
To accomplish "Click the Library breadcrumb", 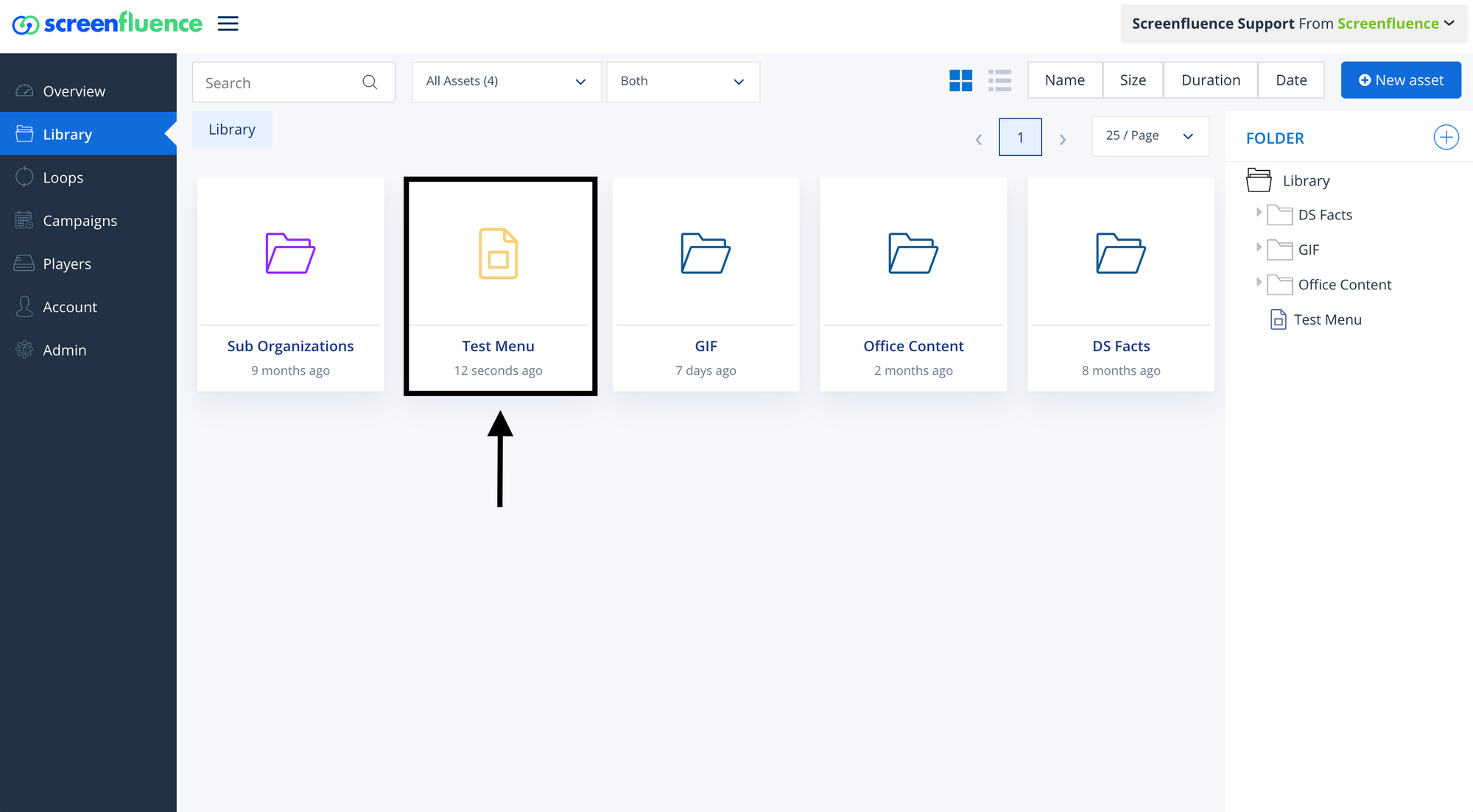I will [232, 129].
